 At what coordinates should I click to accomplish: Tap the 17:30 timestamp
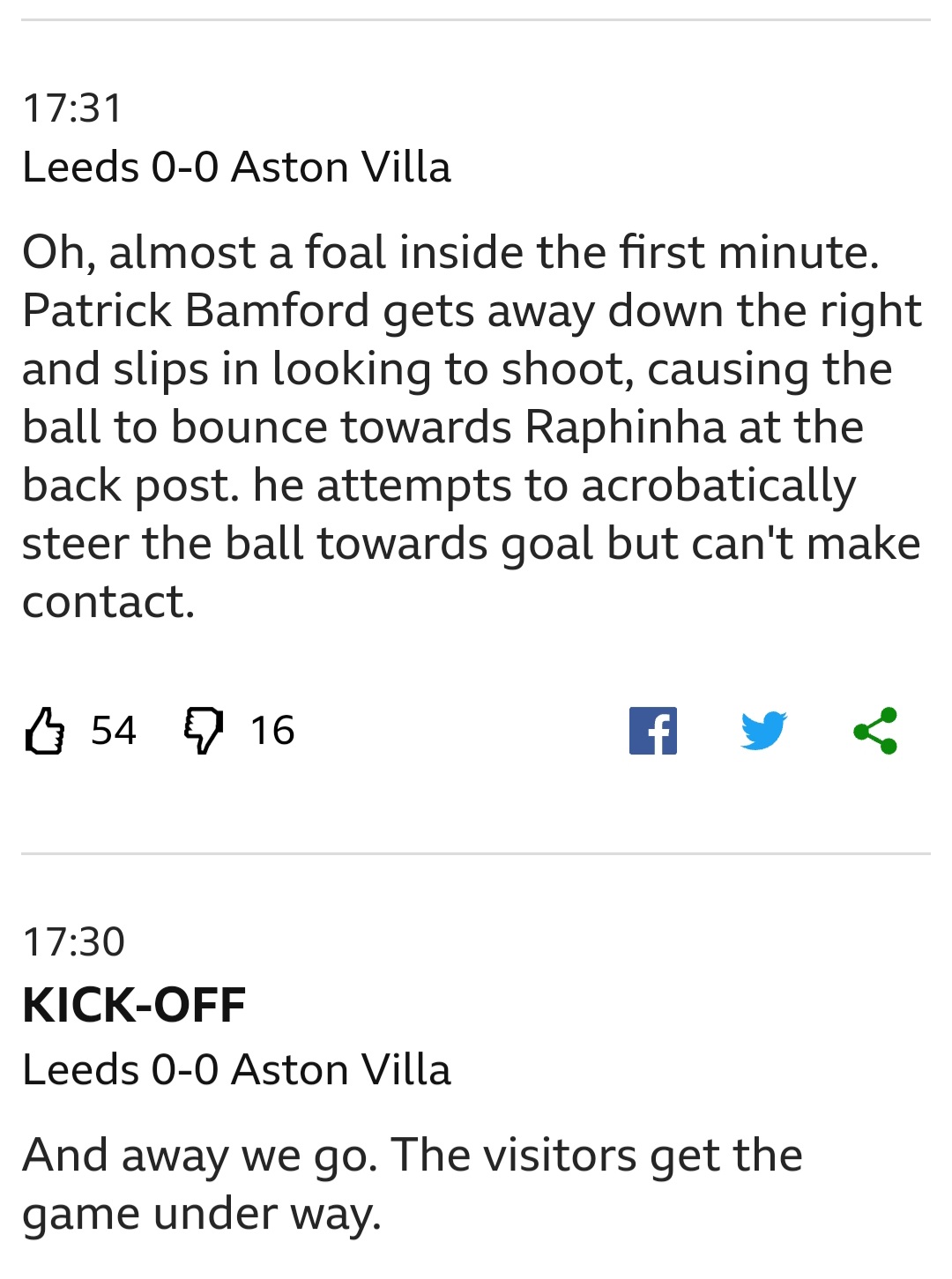[74, 942]
